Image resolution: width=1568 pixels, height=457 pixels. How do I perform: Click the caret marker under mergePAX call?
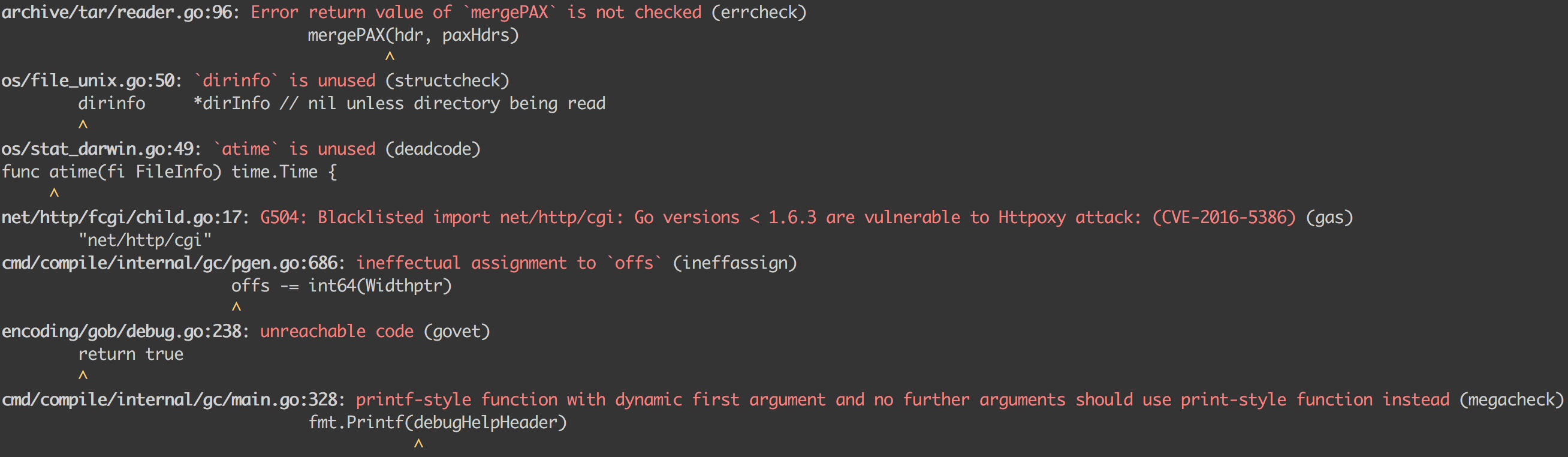(390, 56)
